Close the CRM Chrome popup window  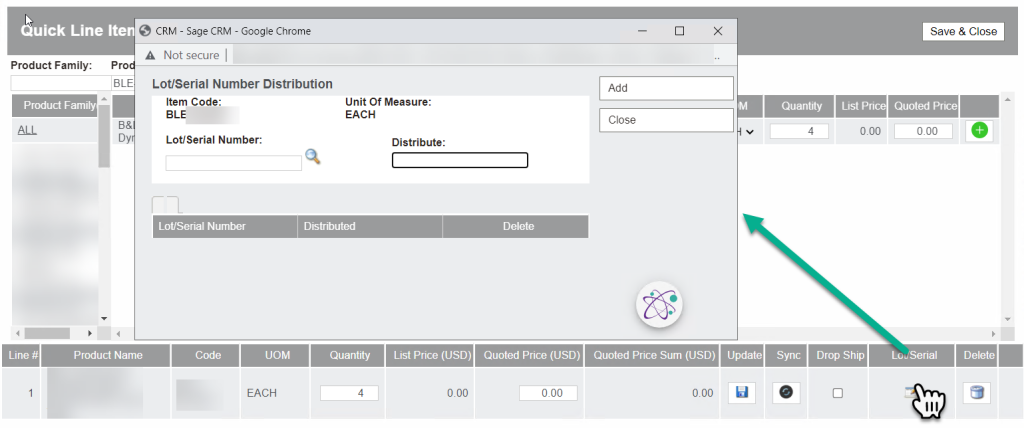[x=718, y=31]
